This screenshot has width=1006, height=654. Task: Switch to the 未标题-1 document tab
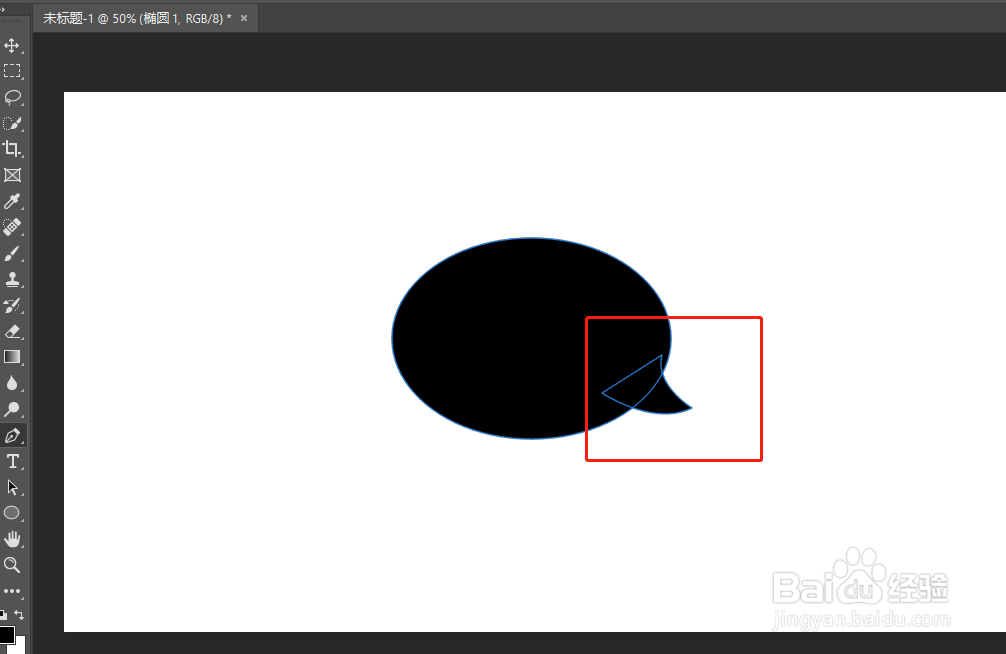coord(137,19)
